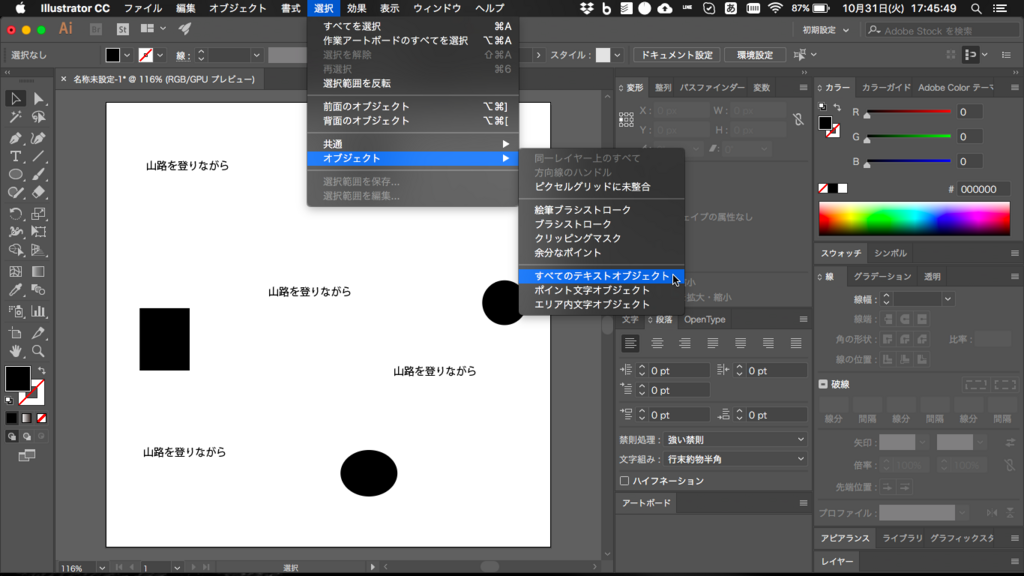Open the 文字組み dropdown
Viewport: 1024px width, 576px height.
737,459
